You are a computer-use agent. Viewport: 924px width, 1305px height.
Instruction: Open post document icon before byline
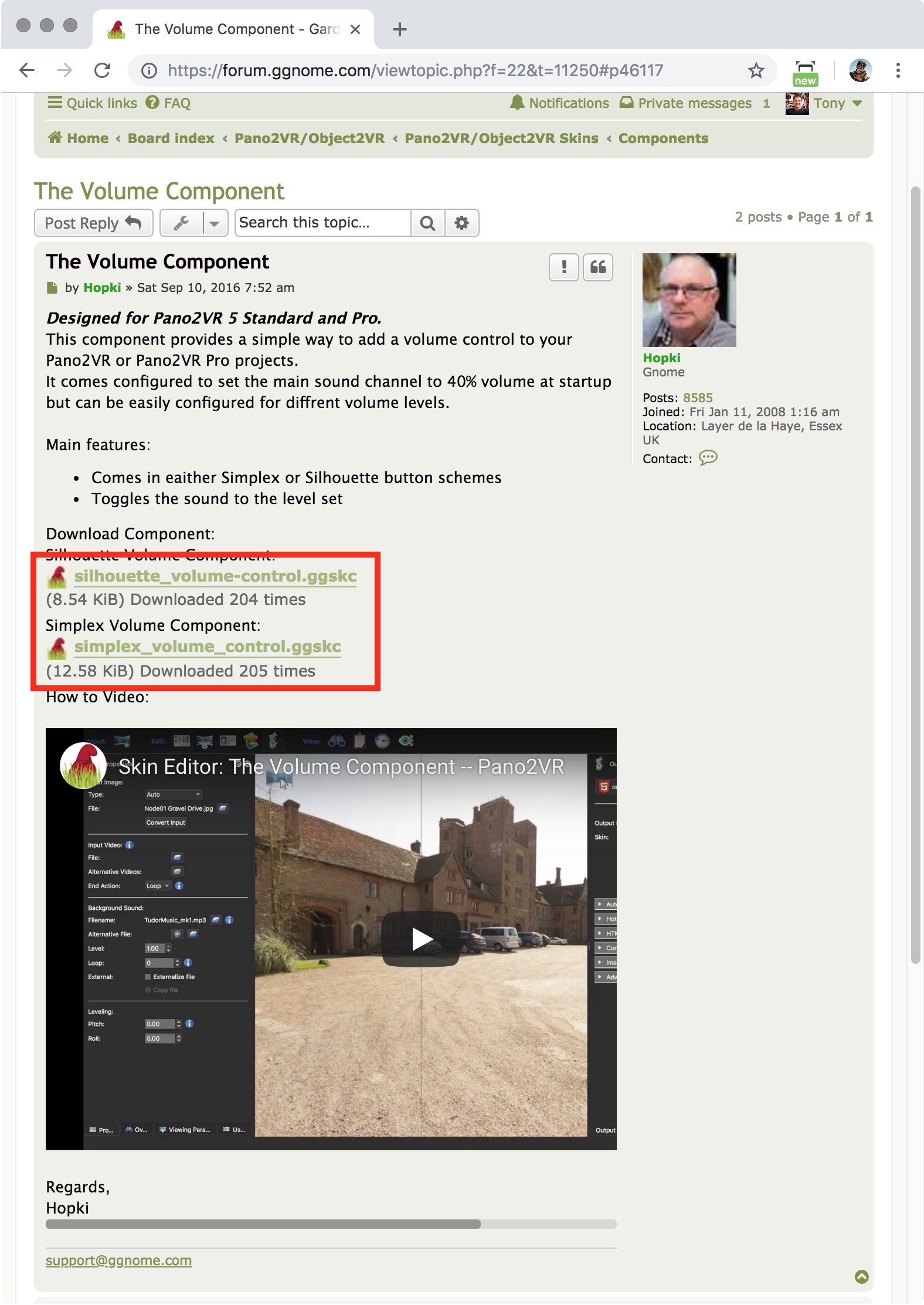[x=52, y=288]
